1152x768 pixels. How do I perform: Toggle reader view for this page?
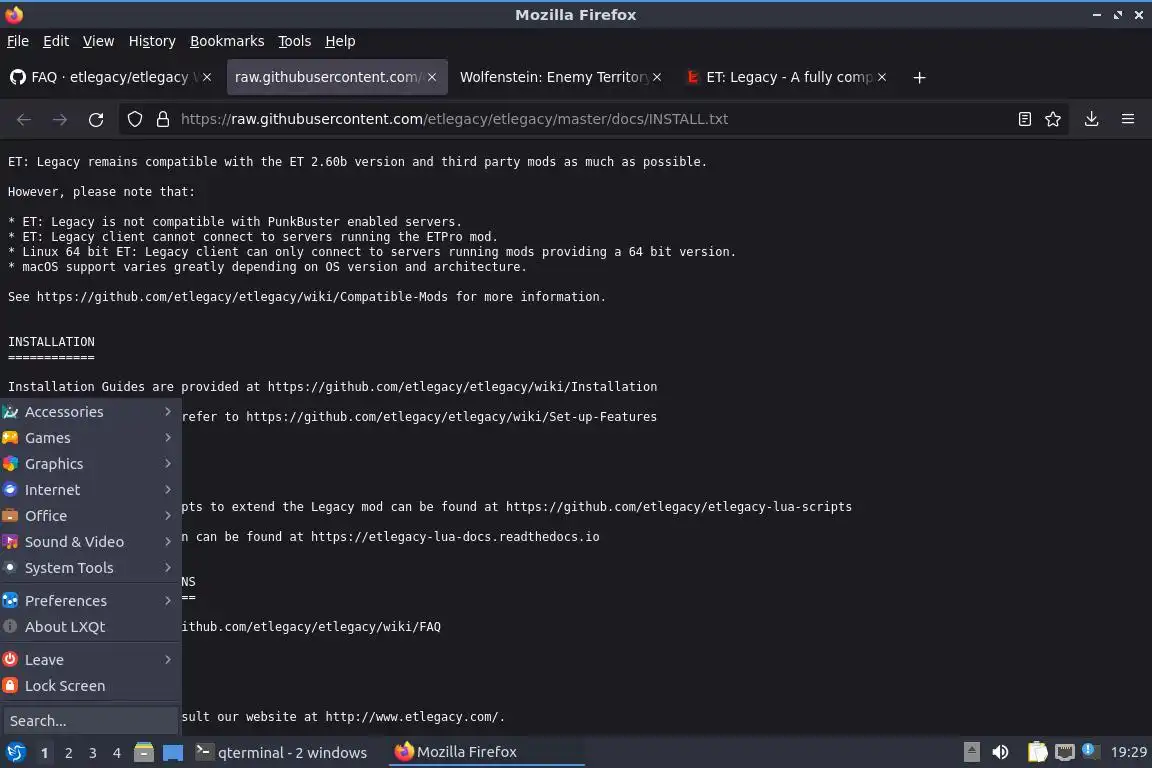tap(1025, 119)
